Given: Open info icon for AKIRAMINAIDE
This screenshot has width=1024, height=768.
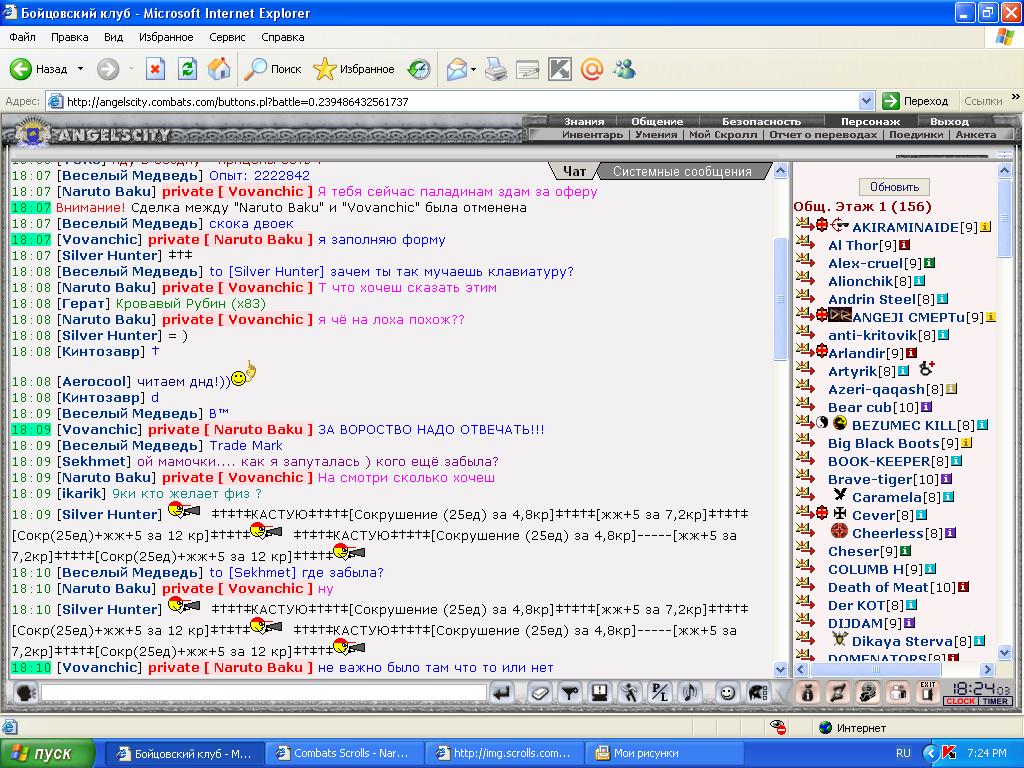Looking at the screenshot, I should 985,227.
